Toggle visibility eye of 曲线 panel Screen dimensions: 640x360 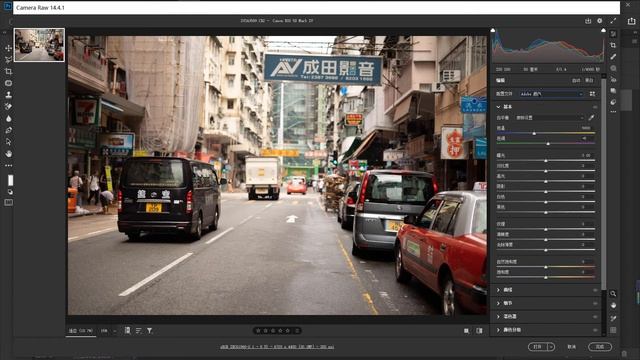pyautogui.click(x=595, y=290)
